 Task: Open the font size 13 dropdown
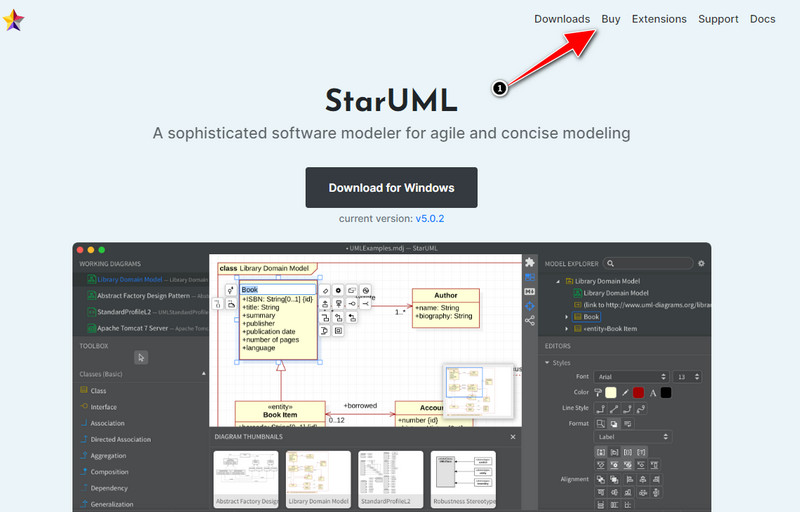click(x=687, y=377)
